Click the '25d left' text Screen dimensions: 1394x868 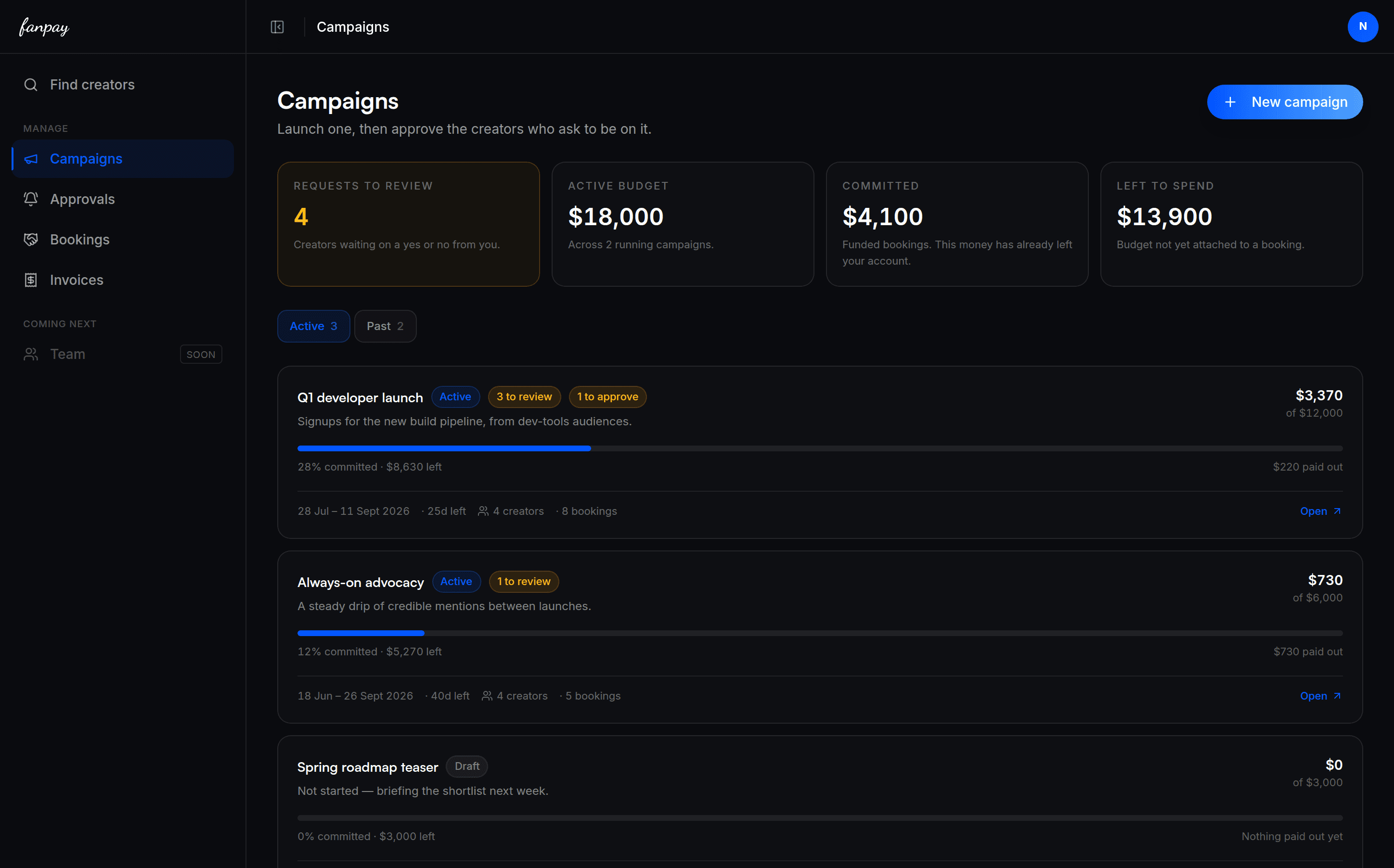tap(447, 511)
